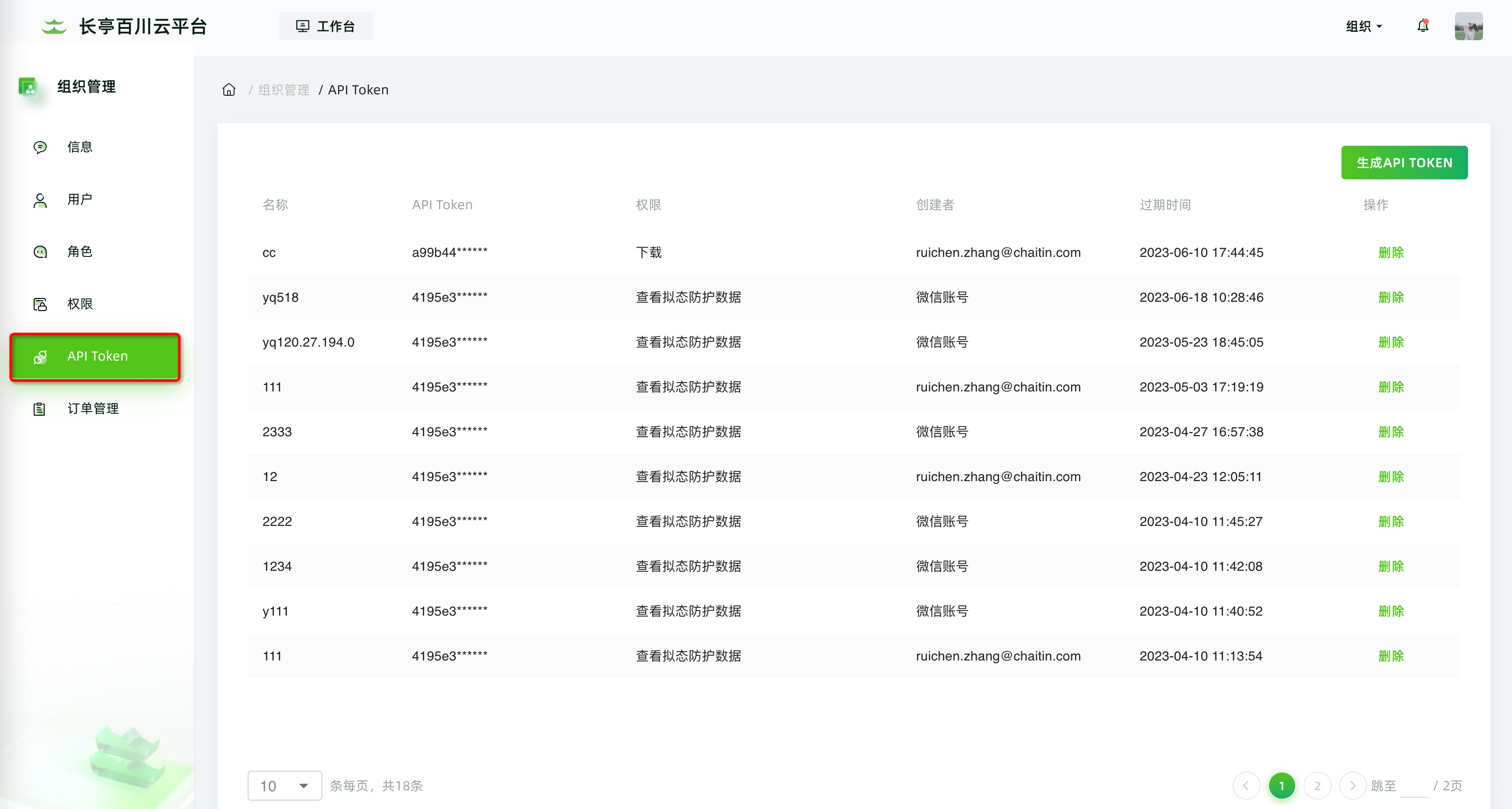The height and width of the screenshot is (809, 1512).
Task: Click the 过期时间 column header
Action: pyautogui.click(x=1165, y=205)
